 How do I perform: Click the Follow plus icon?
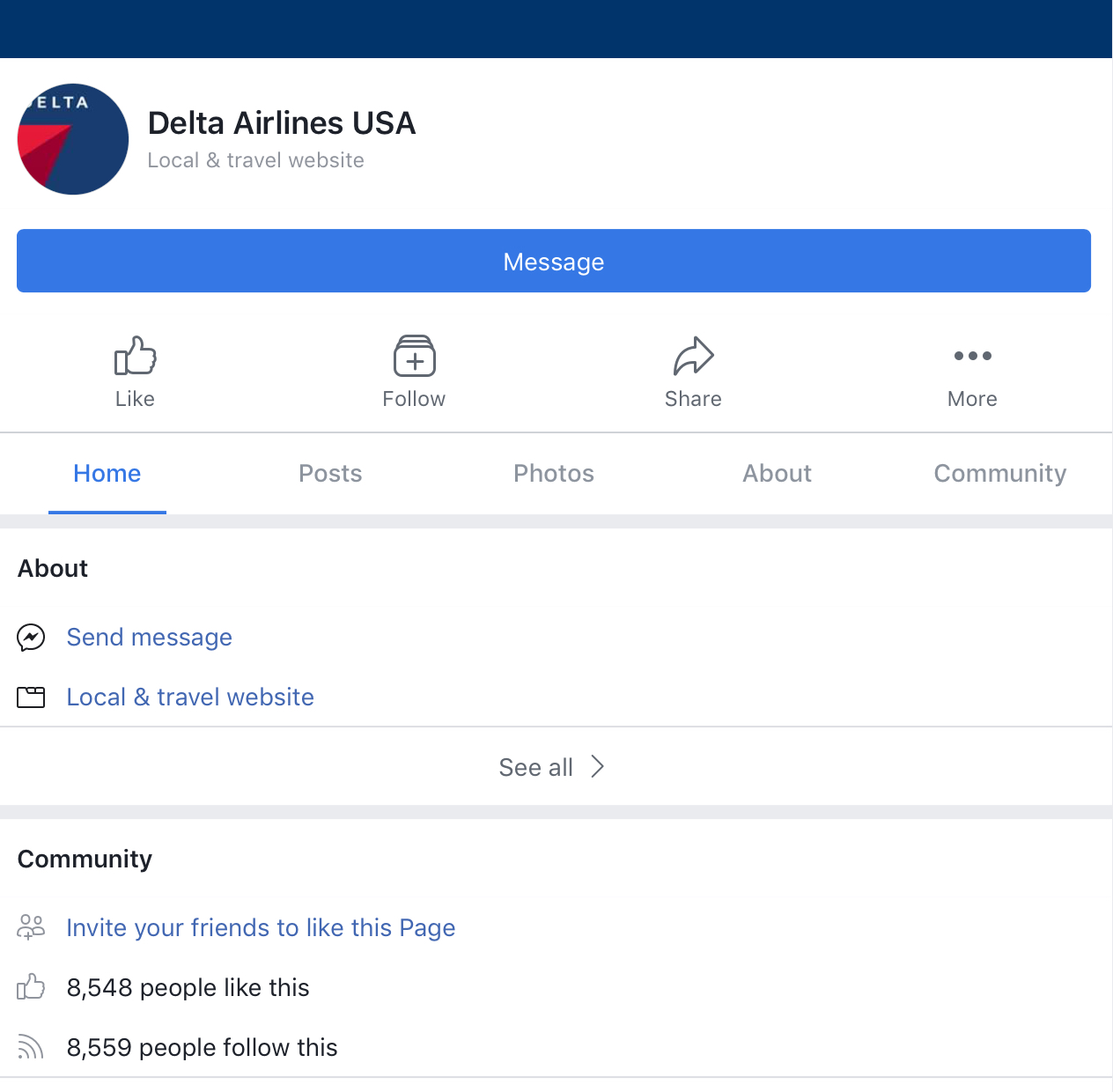pos(414,356)
